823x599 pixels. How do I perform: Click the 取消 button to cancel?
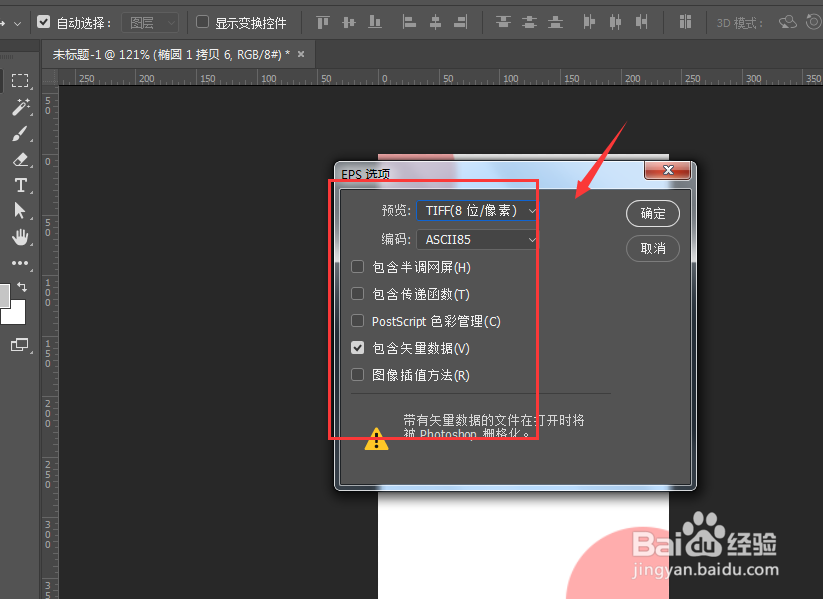652,248
